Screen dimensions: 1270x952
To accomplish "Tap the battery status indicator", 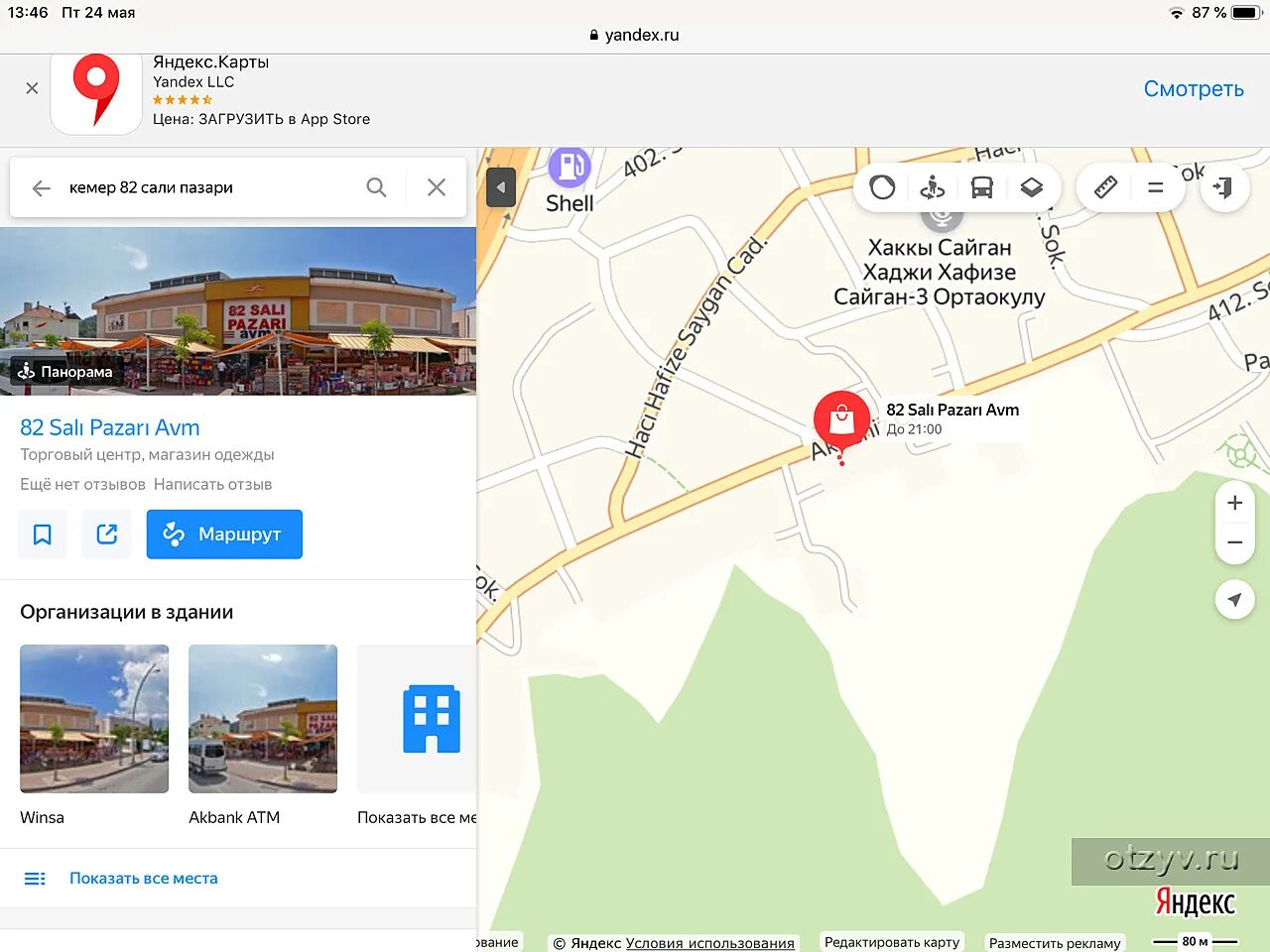I will click(1245, 13).
